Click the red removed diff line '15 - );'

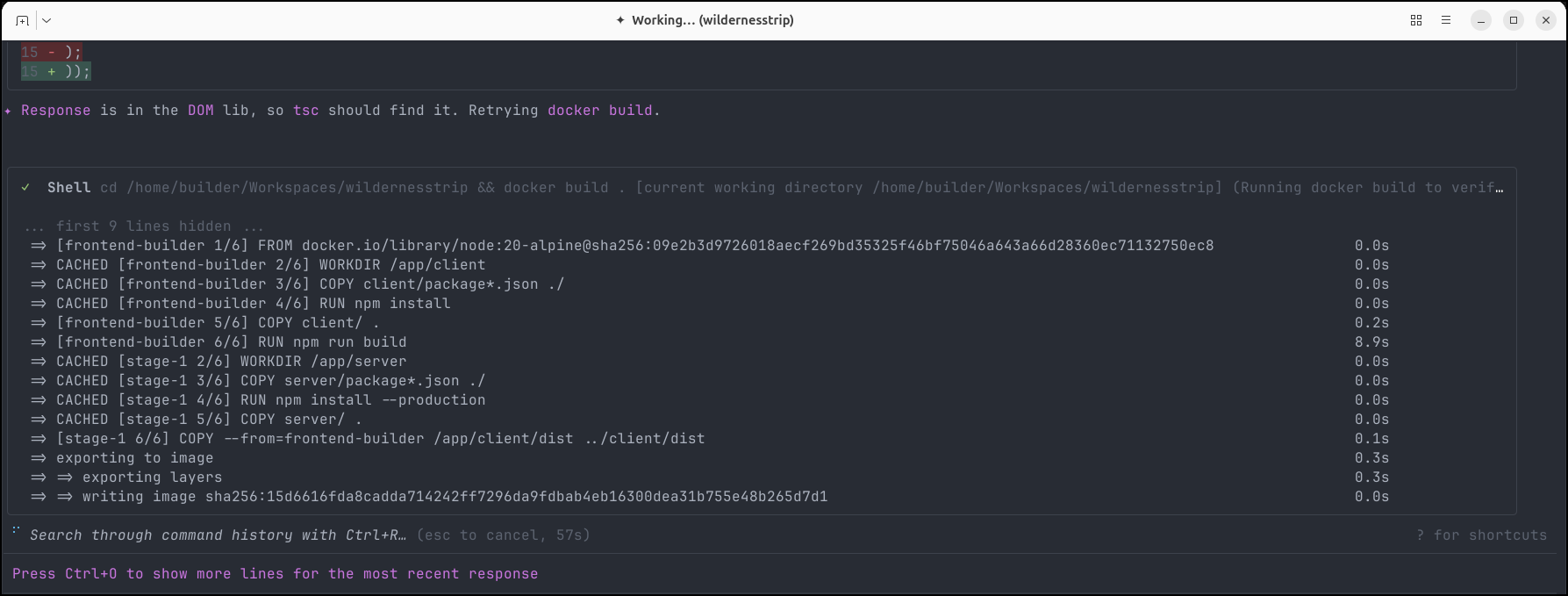click(x=51, y=52)
